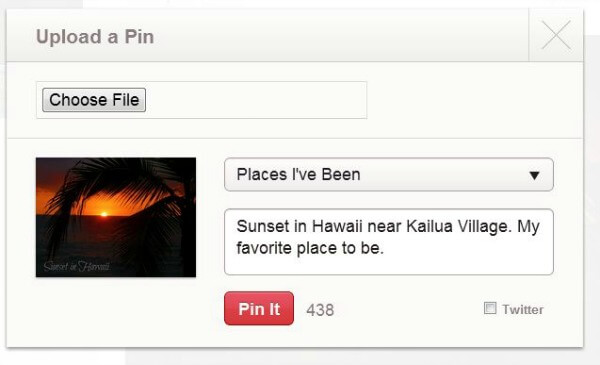Submit with the red Pin It button
The width and height of the screenshot is (600, 365).
tap(259, 308)
